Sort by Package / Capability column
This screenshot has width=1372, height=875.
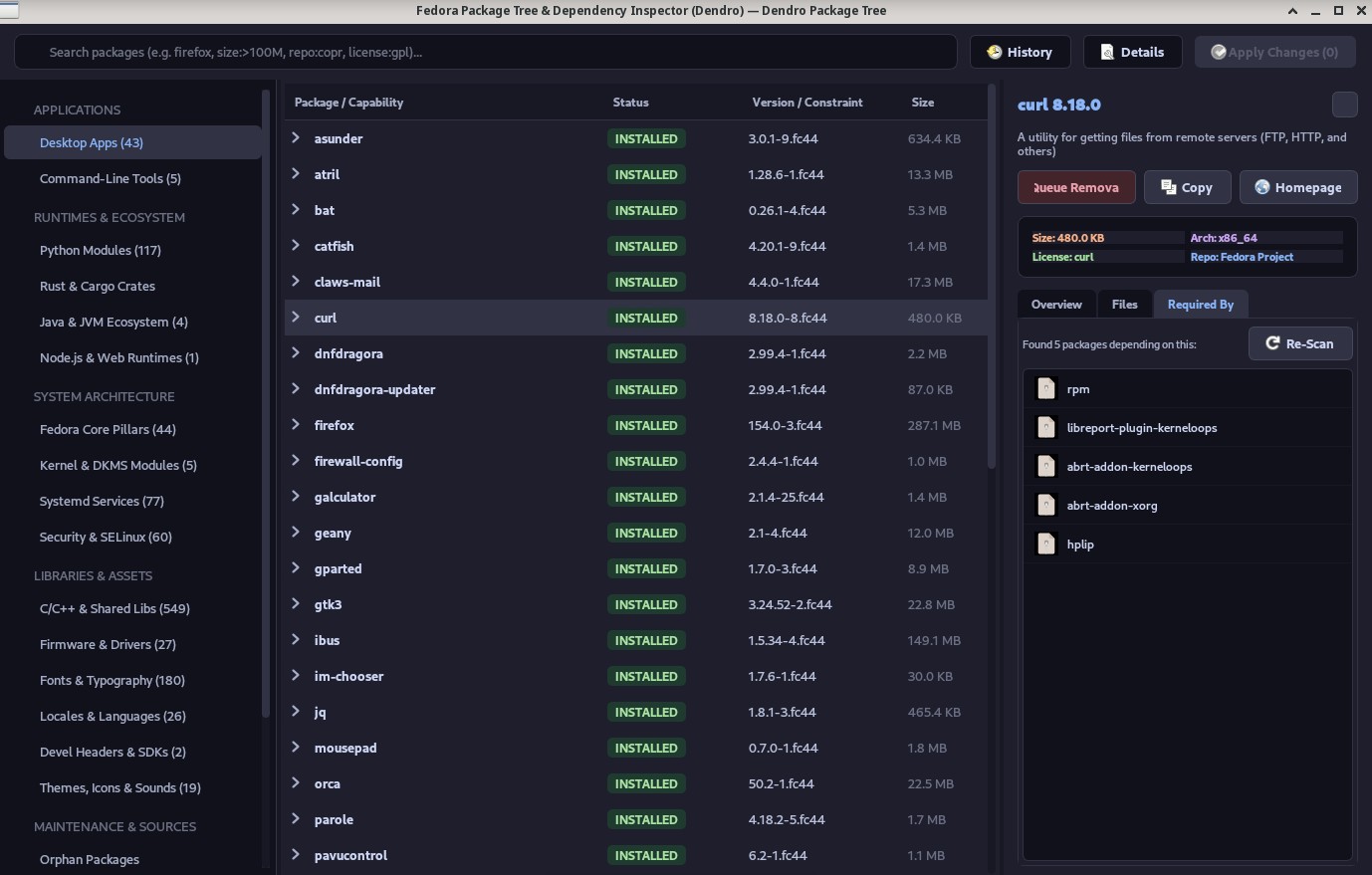click(x=348, y=103)
